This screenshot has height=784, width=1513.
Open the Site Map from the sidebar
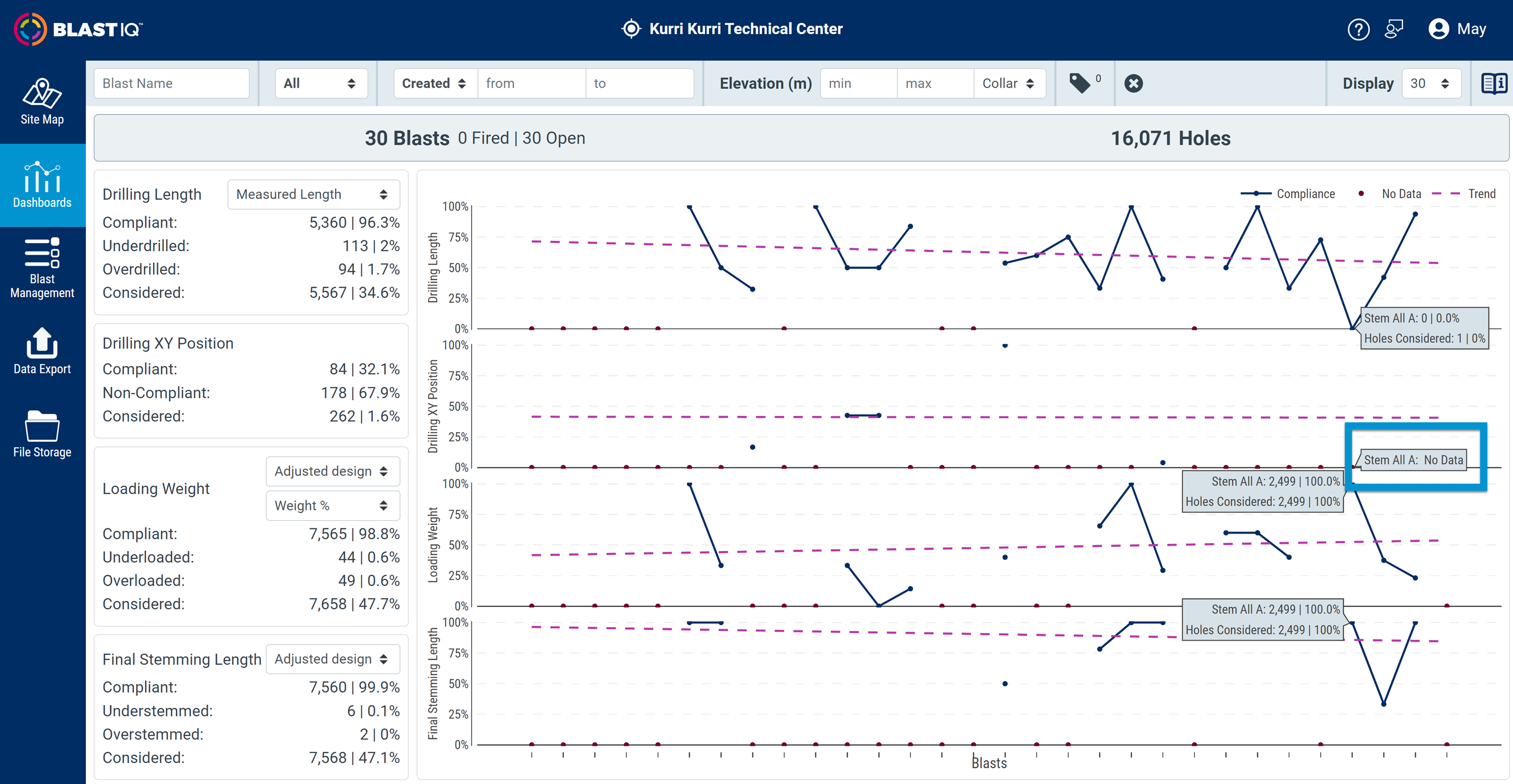41,105
